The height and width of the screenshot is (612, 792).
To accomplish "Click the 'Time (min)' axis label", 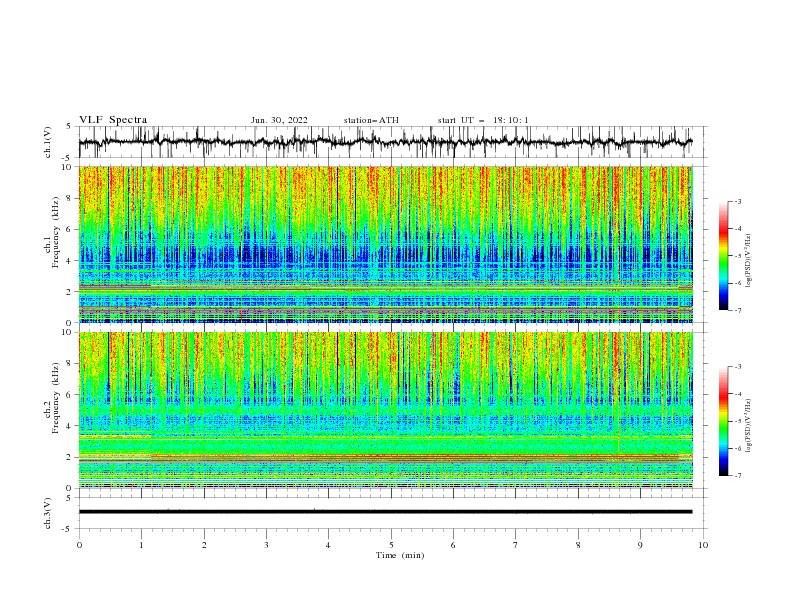I will [x=400, y=555].
